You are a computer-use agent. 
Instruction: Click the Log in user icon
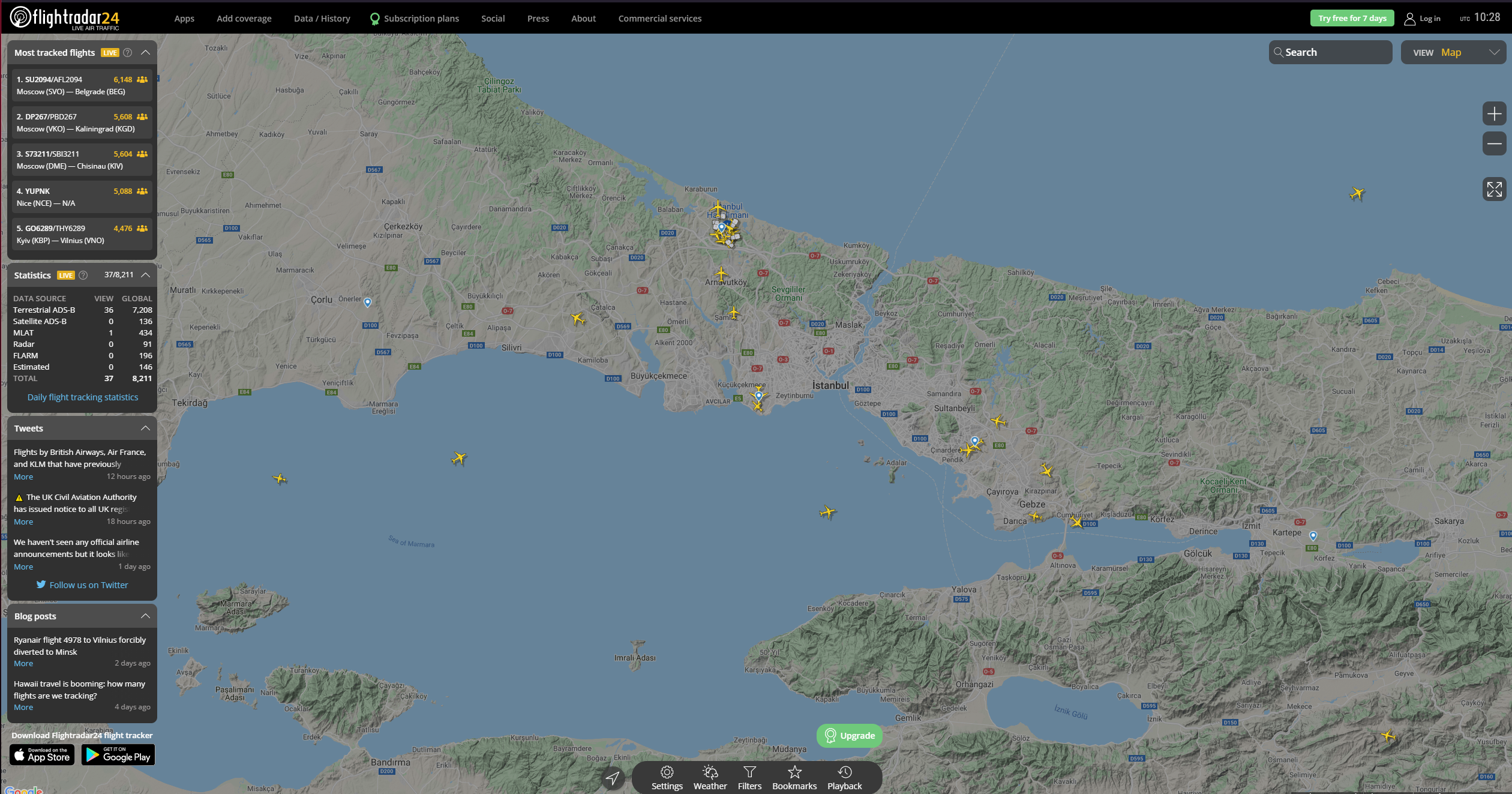[x=1409, y=19]
